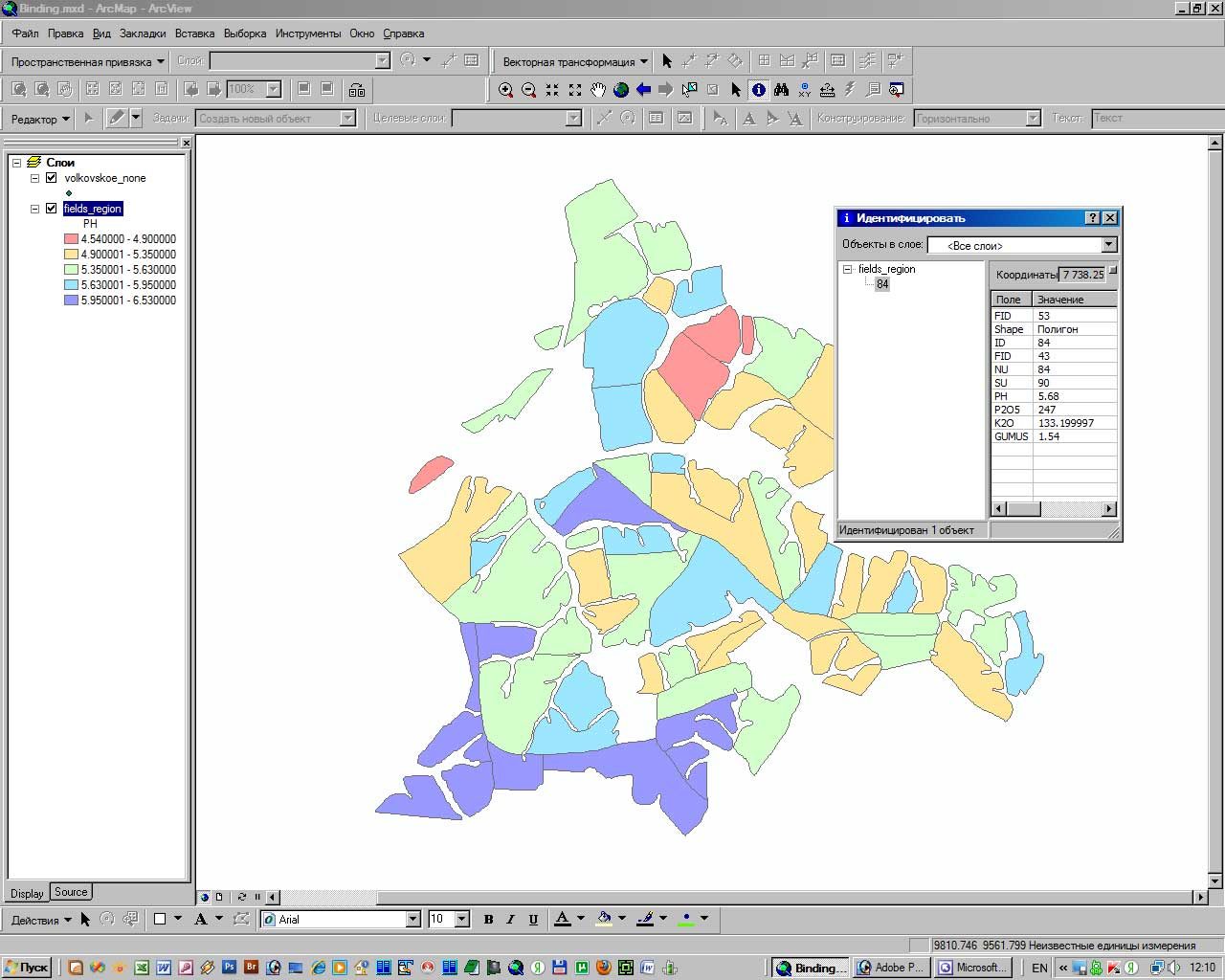The width and height of the screenshot is (1225, 980).
Task: Click the purple 5.950001 - 6.530000 legend swatch
Action: [x=71, y=301]
